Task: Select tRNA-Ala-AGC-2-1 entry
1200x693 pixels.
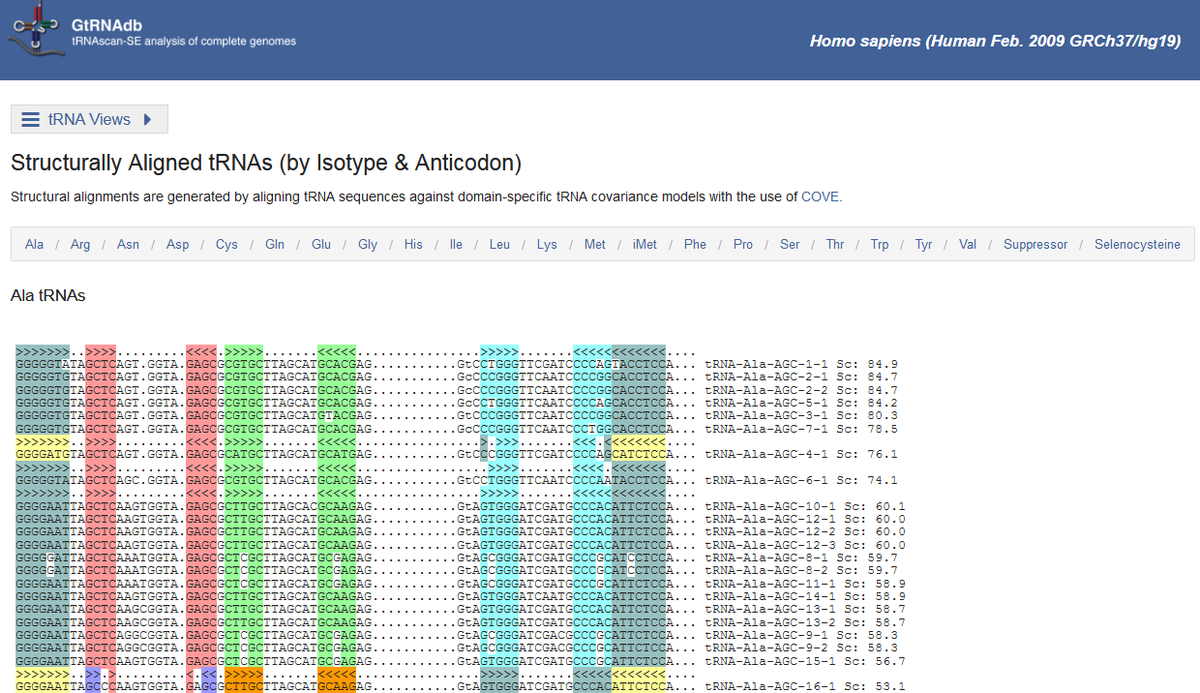Action: pos(767,377)
